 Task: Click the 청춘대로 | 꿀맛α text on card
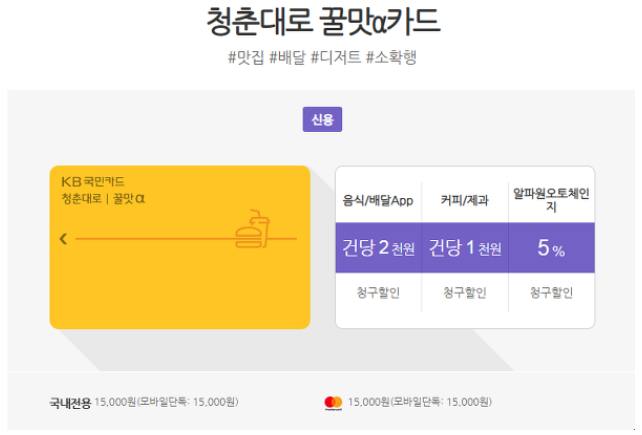click(x=103, y=199)
